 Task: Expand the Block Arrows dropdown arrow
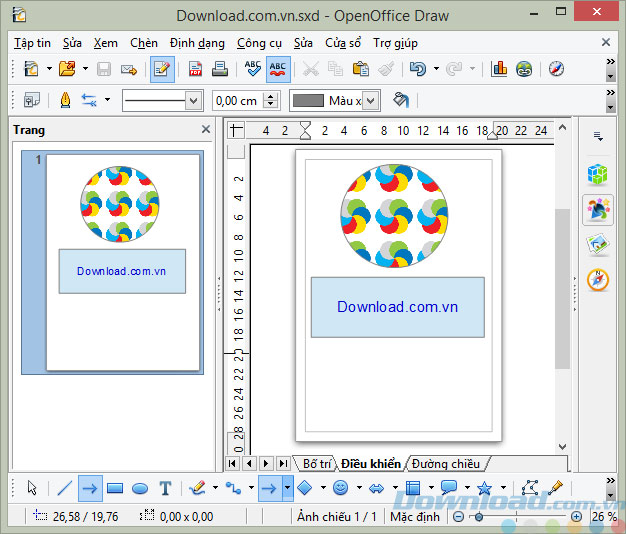click(x=395, y=488)
